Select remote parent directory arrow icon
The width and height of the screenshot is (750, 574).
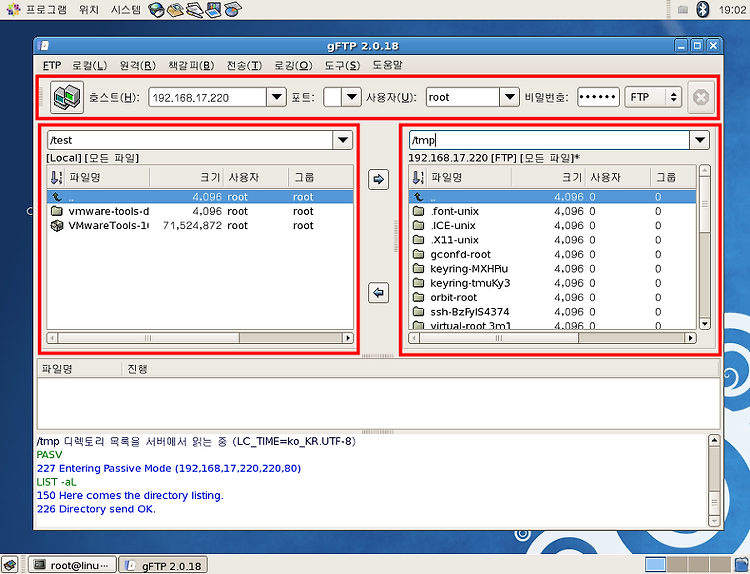419,197
